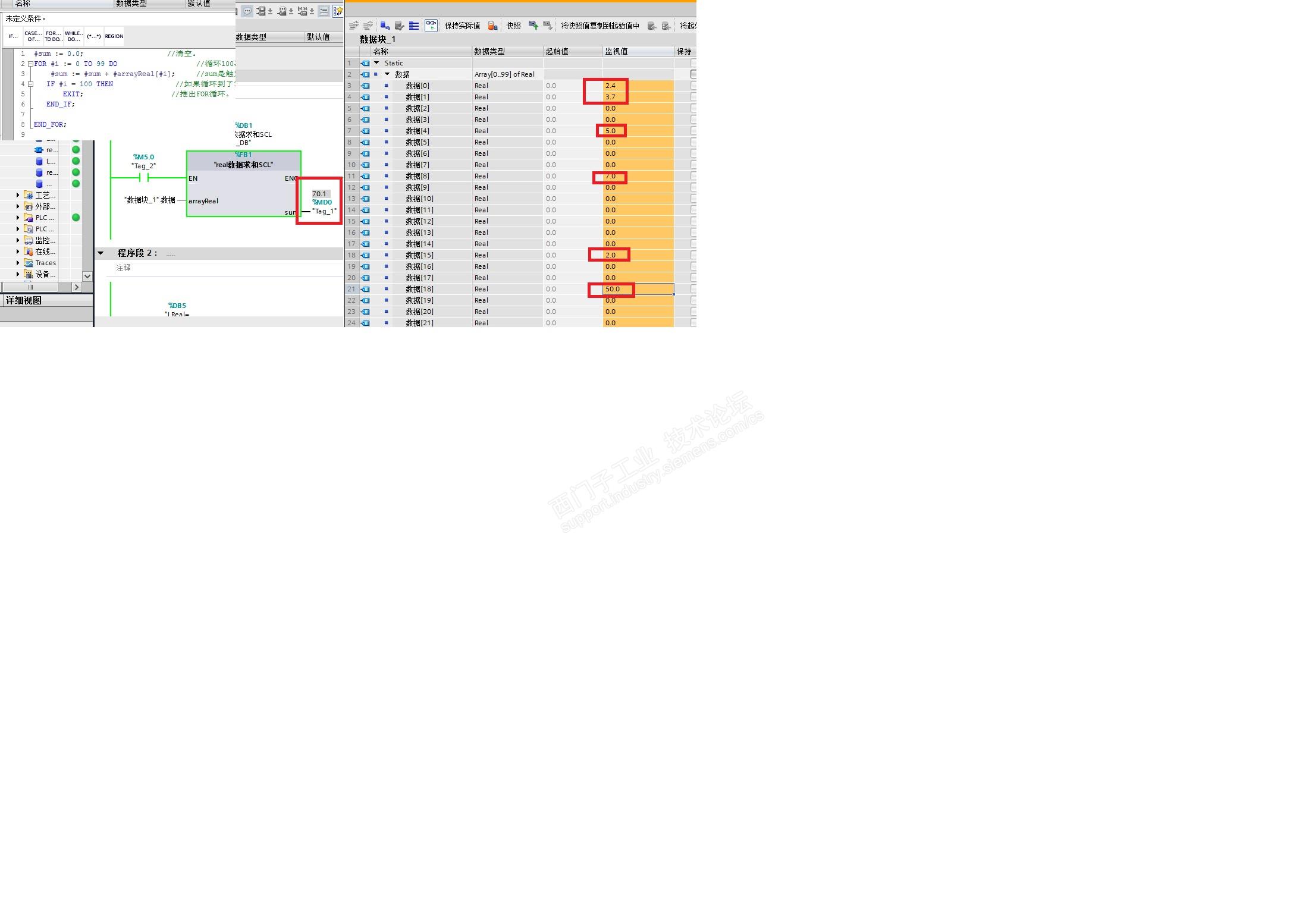This screenshot has height=924, width=1312.
Task: Collapse the FOR loop code fold
Action: pos(30,64)
